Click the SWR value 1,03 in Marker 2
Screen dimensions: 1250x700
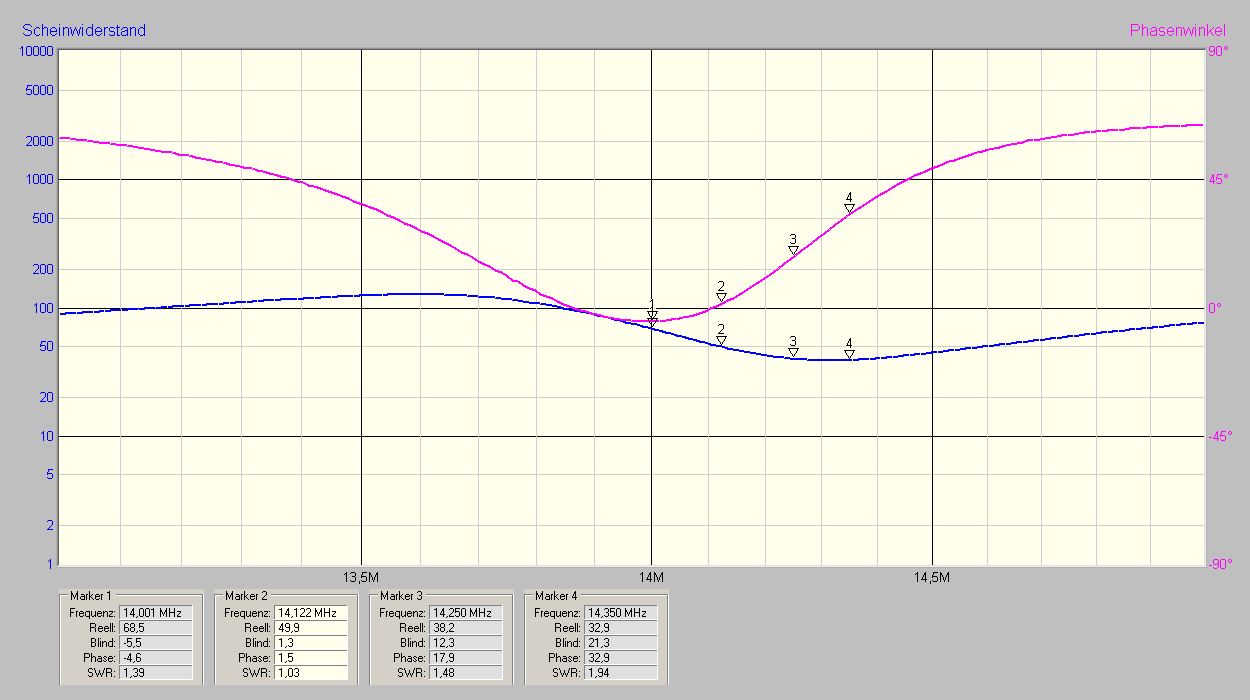312,672
